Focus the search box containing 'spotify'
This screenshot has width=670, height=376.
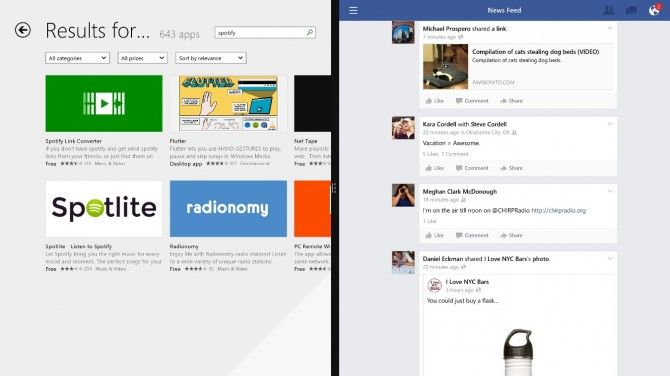click(265, 32)
